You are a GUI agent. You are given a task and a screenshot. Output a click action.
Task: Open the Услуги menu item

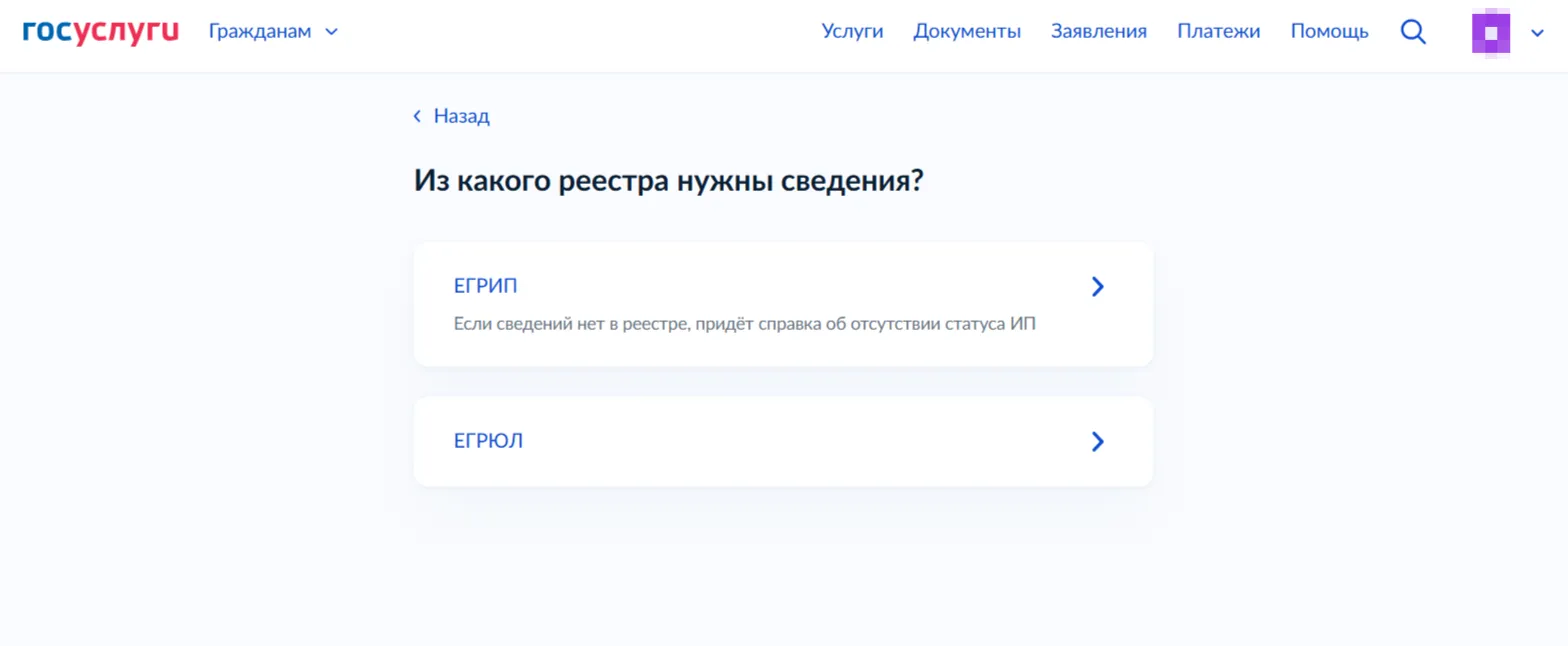tap(852, 31)
